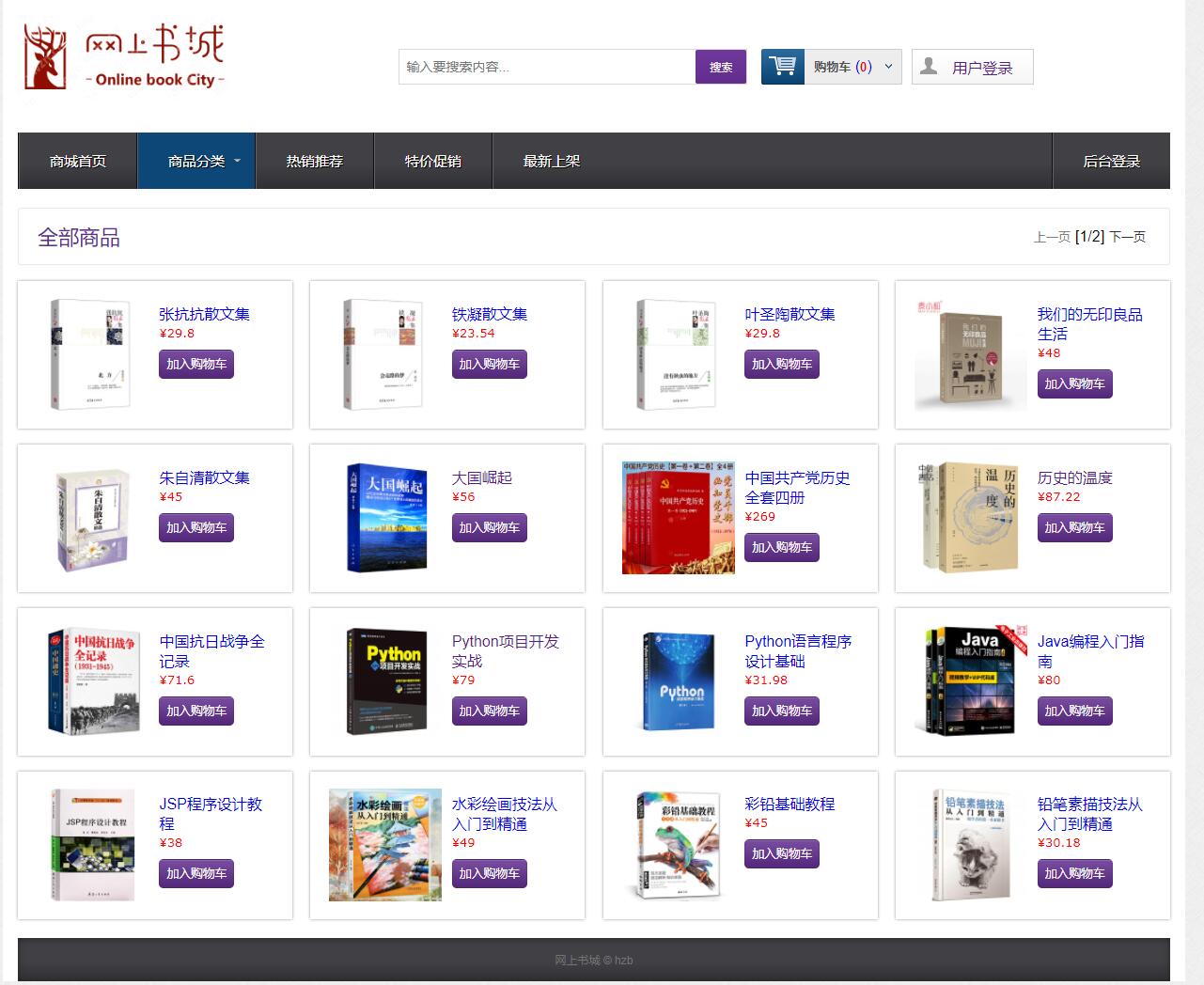
Task: Open the 特价促销 section
Action: [432, 161]
